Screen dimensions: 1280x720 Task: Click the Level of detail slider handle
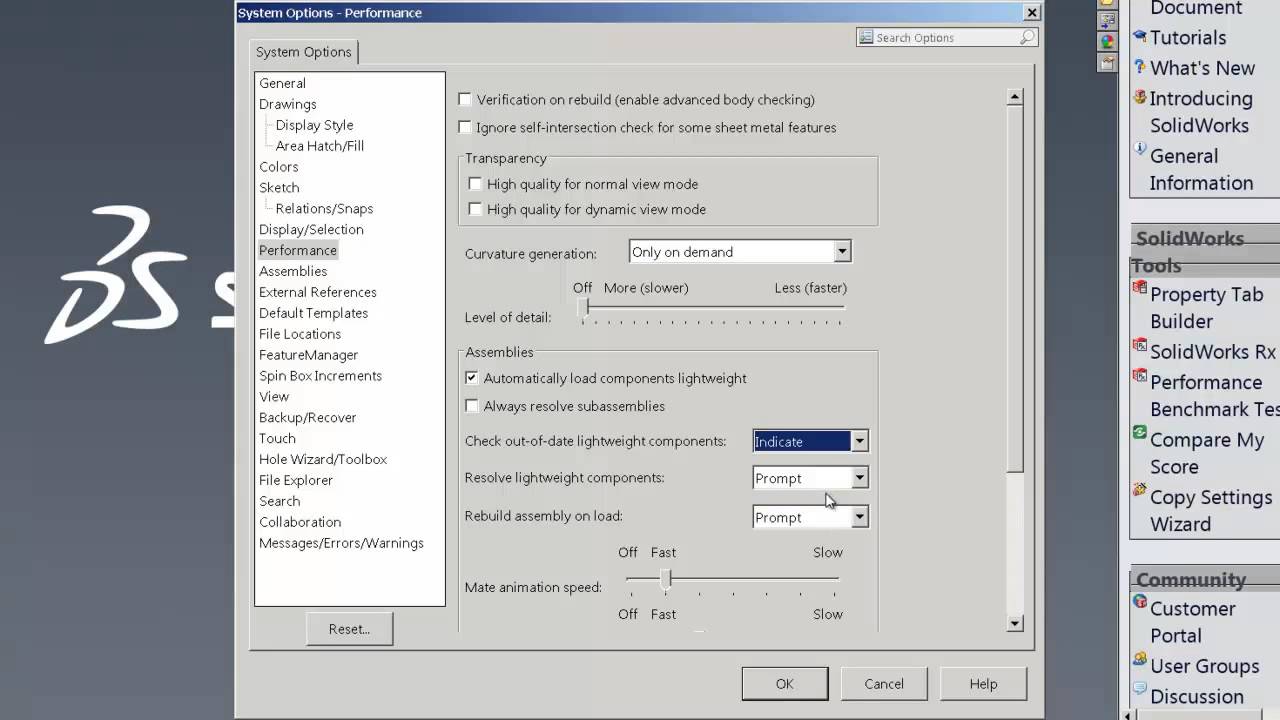click(x=584, y=309)
